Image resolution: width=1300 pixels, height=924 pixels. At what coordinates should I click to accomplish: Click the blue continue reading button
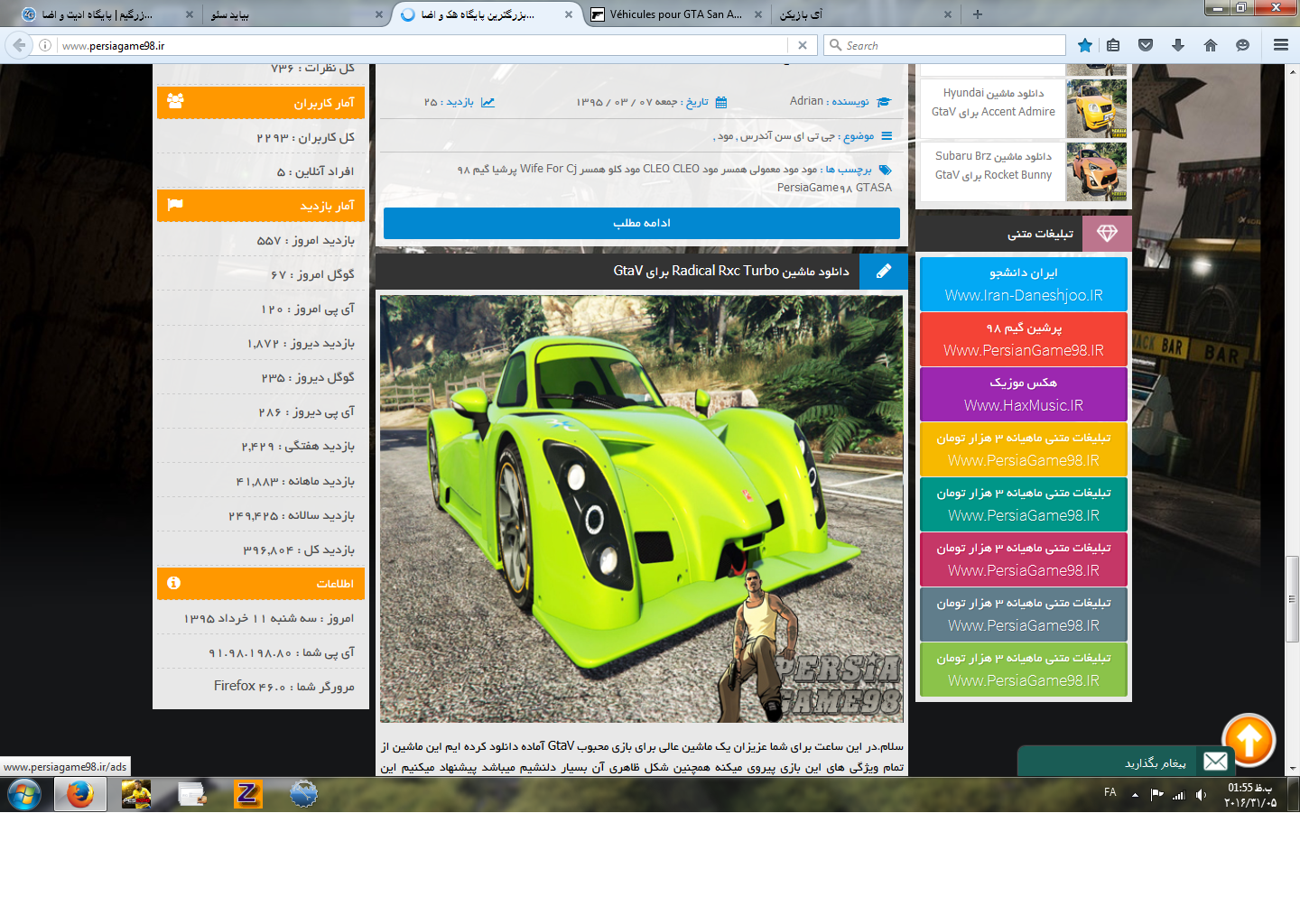click(642, 223)
